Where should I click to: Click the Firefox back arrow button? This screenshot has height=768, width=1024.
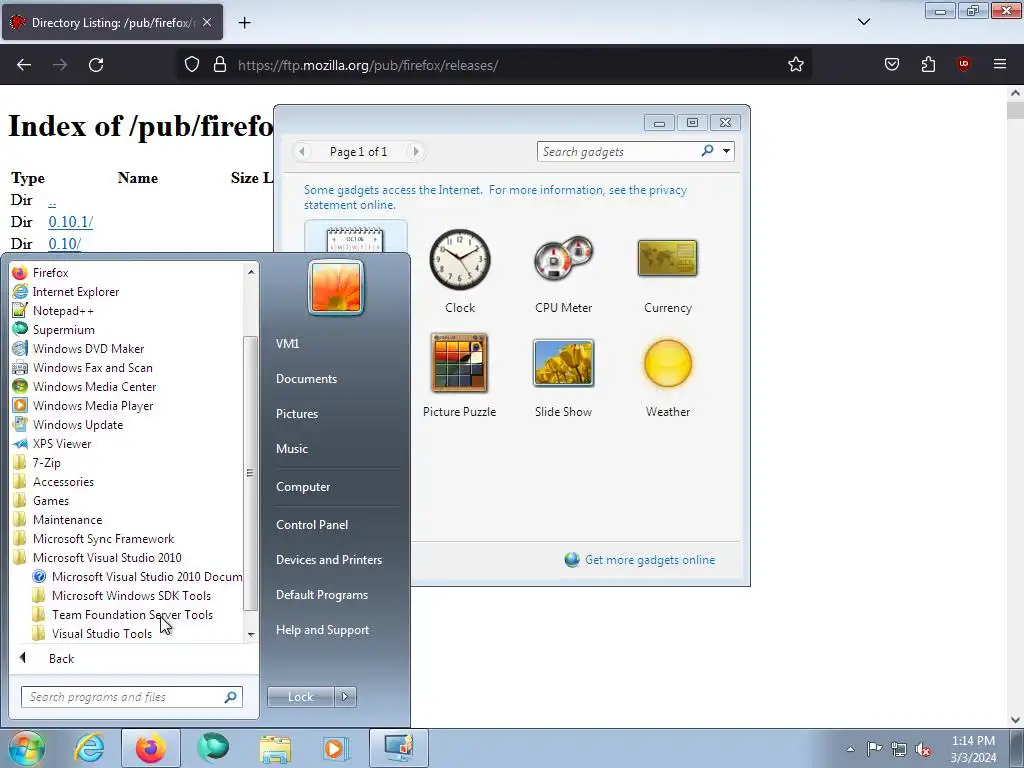pos(24,65)
